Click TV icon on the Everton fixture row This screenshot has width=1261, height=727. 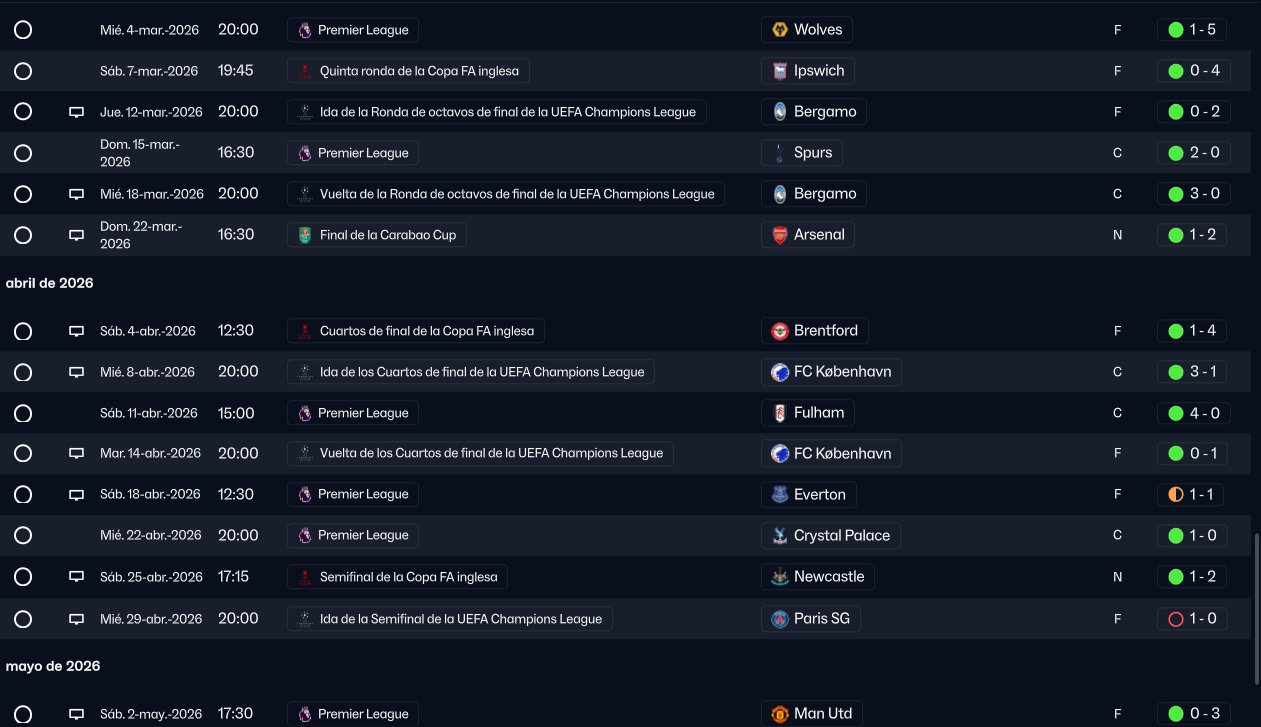coord(76,495)
